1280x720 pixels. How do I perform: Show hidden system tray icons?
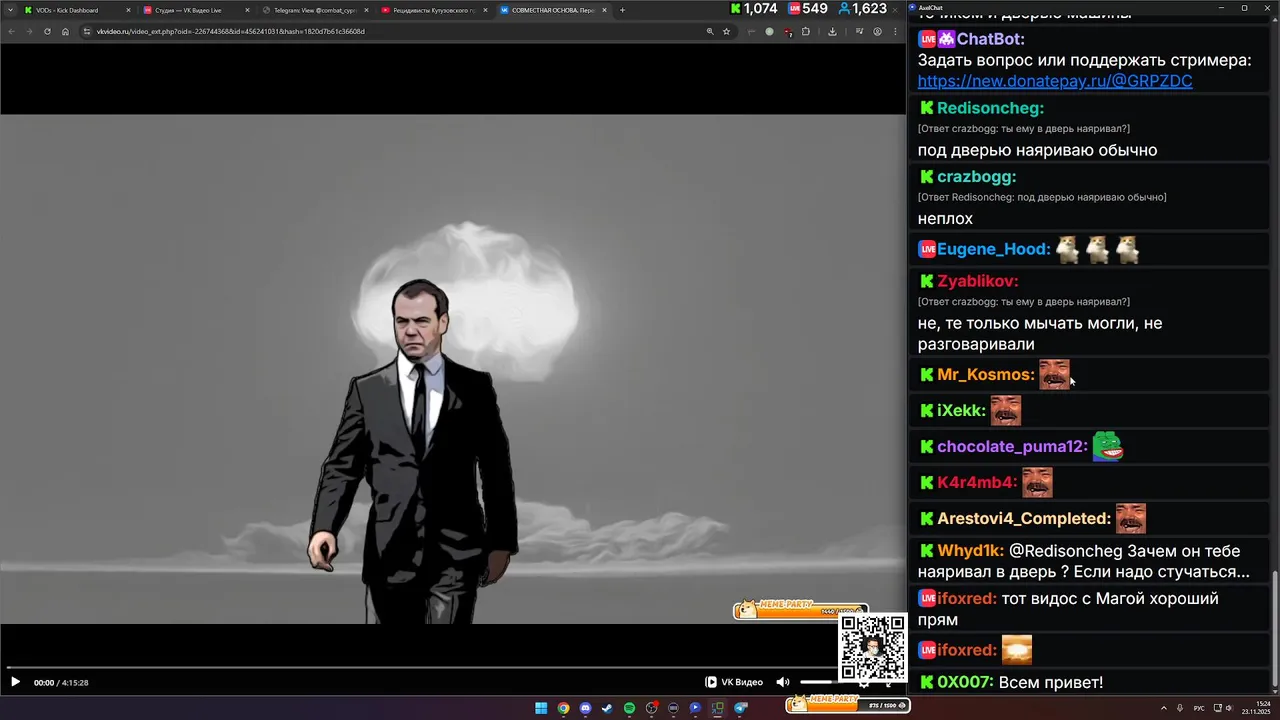(x=1165, y=708)
